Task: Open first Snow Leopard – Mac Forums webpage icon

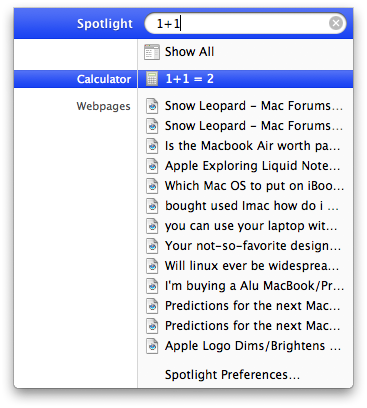Action: 152,106
